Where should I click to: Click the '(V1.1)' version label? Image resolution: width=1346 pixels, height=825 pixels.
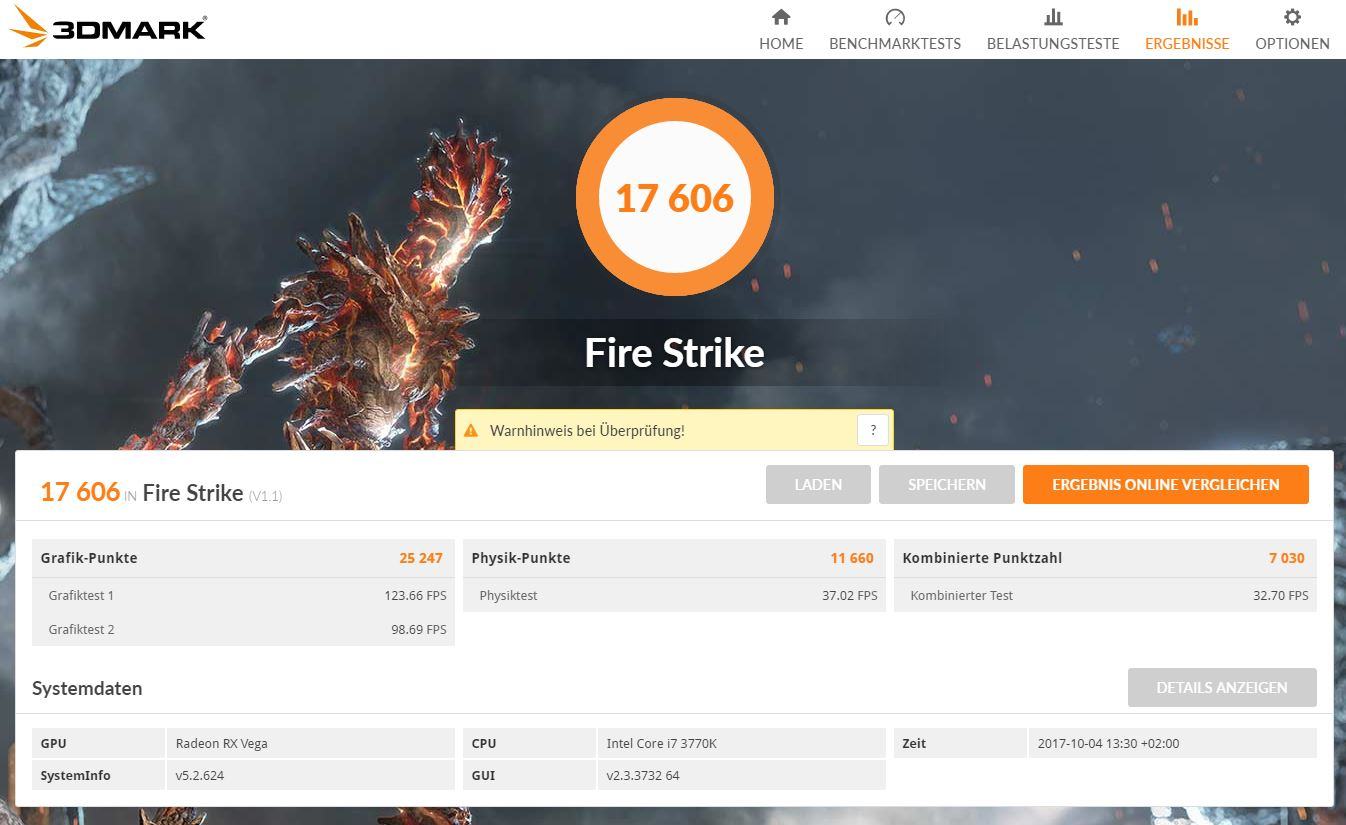pos(266,496)
